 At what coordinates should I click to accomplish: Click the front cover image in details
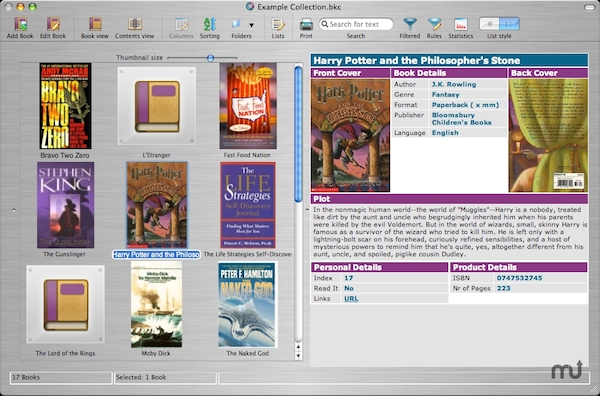pyautogui.click(x=351, y=135)
